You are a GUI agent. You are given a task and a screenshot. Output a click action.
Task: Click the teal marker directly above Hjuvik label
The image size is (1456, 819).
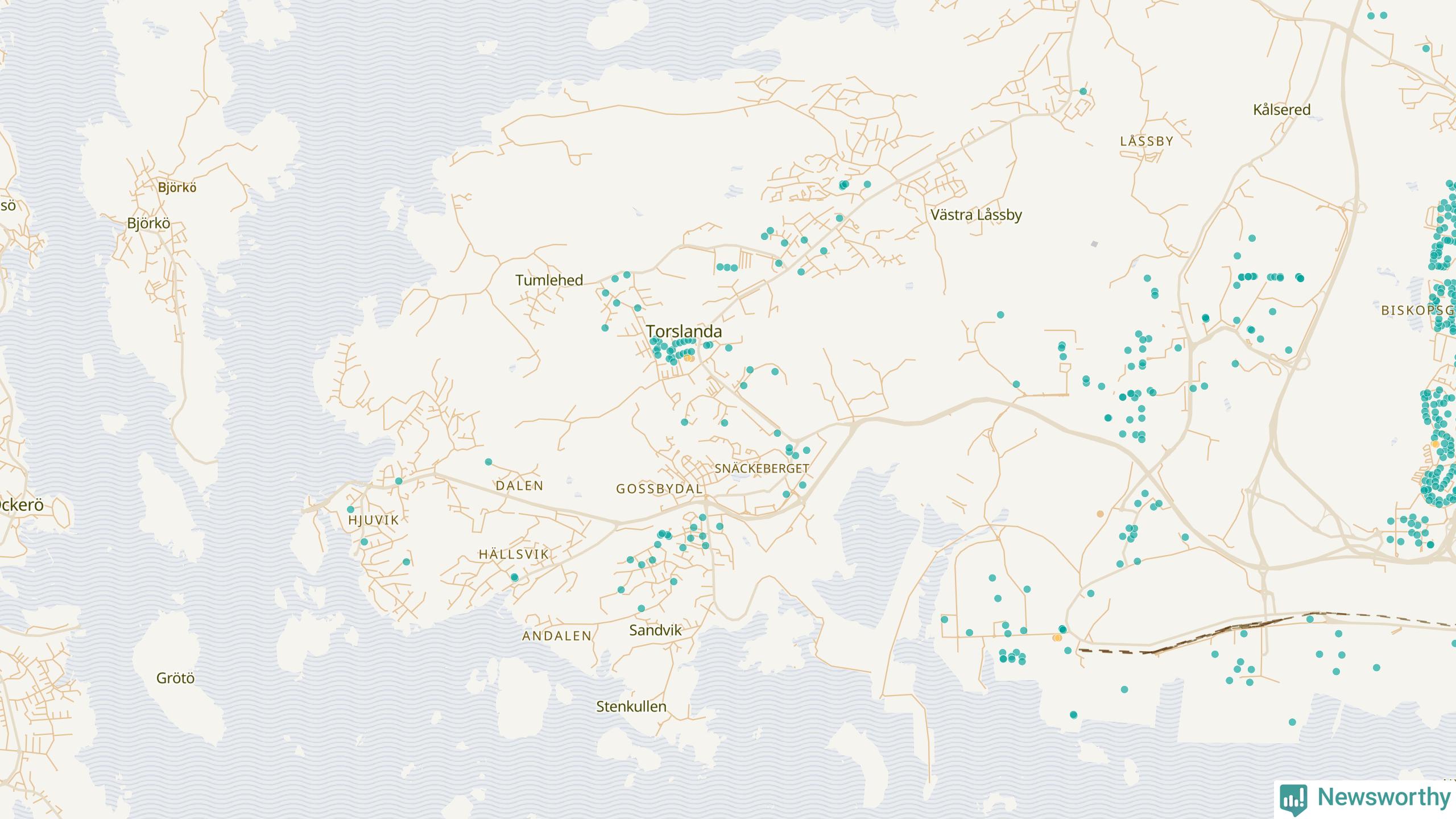(x=351, y=509)
